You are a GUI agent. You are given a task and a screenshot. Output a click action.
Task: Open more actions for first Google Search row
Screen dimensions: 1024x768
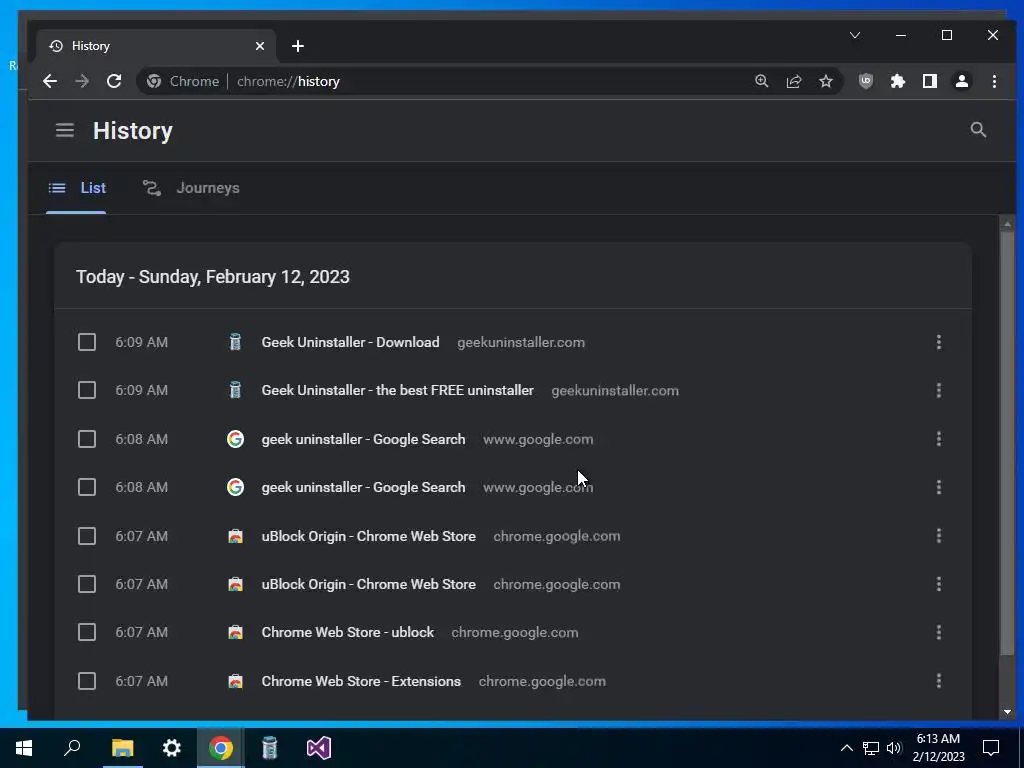point(938,439)
